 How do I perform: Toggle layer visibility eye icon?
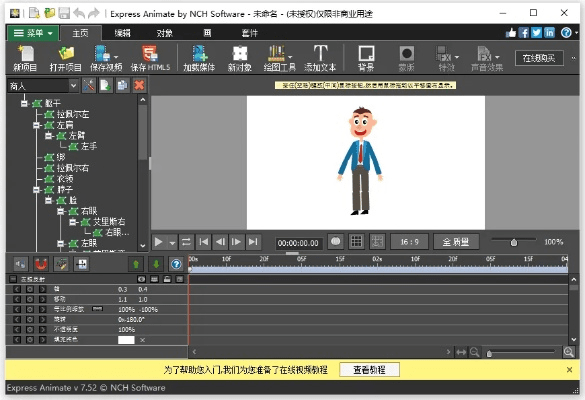[x=141, y=279]
